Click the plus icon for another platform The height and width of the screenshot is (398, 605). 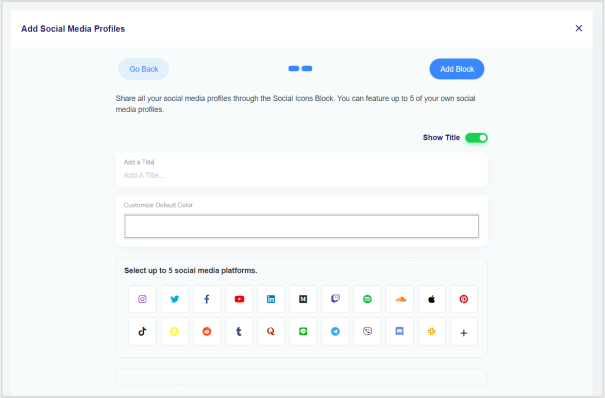tap(464, 332)
